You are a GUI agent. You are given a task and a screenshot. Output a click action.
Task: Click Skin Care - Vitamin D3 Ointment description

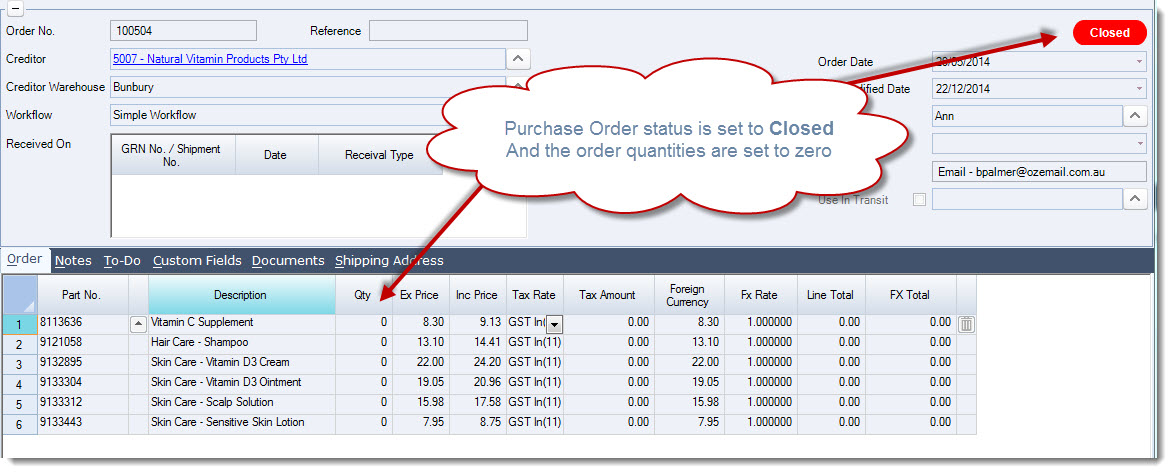(241, 383)
